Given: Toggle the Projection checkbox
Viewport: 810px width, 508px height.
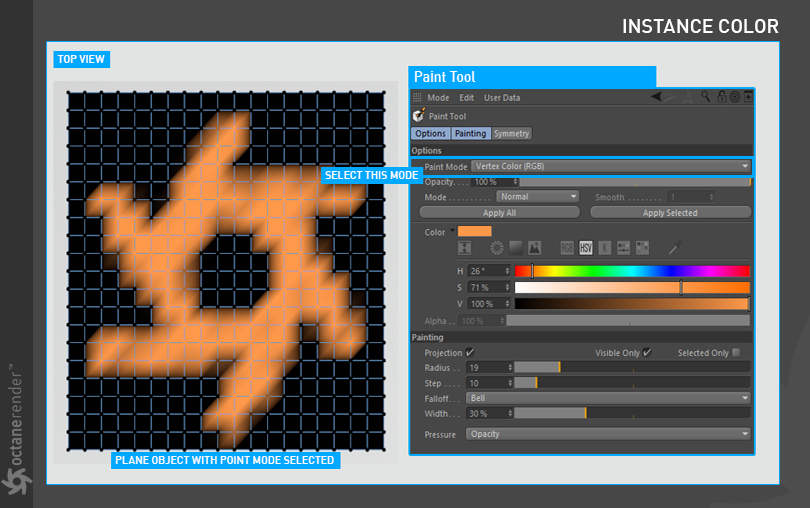Looking at the screenshot, I should coord(470,352).
